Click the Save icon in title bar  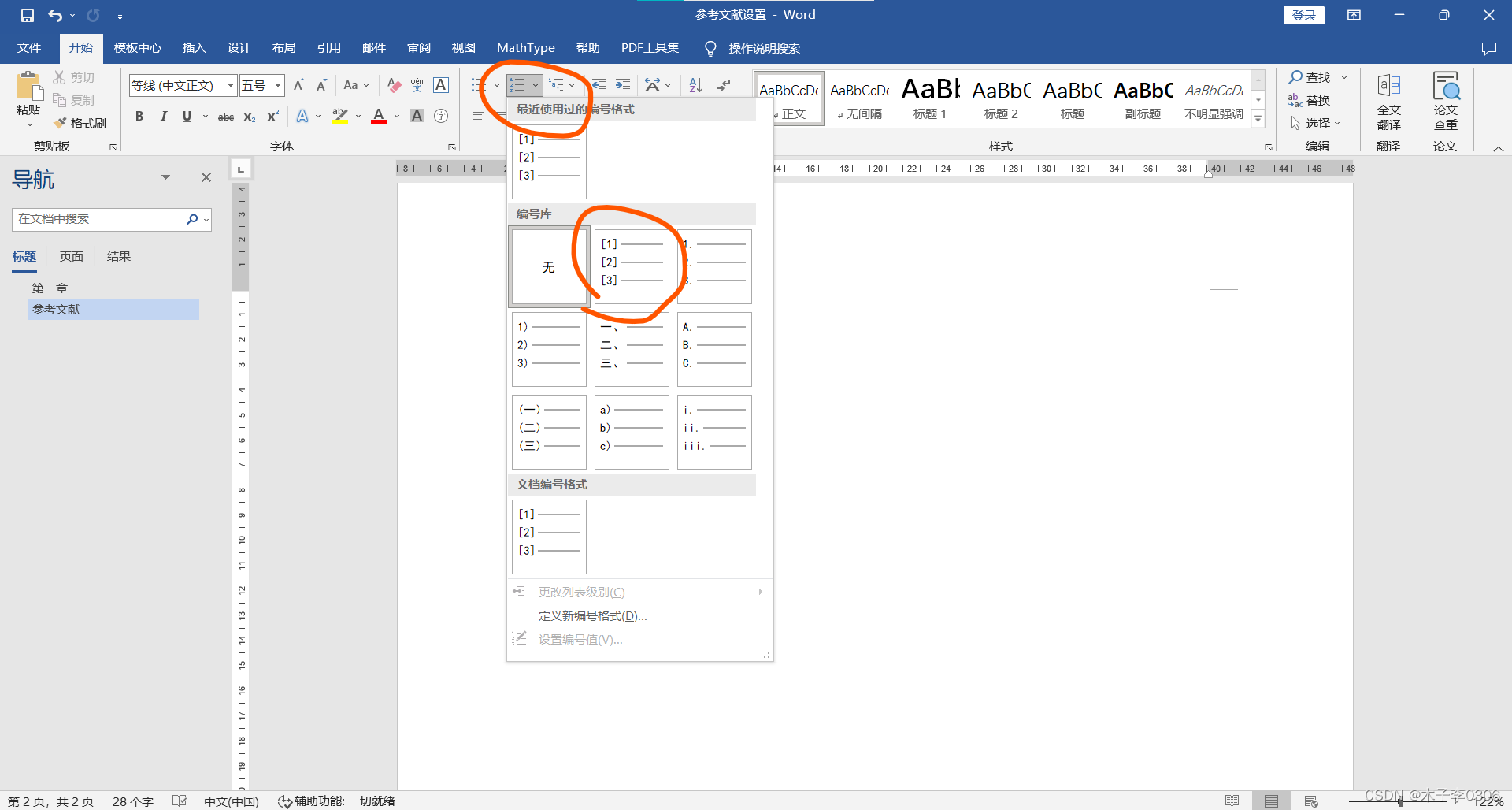27,15
